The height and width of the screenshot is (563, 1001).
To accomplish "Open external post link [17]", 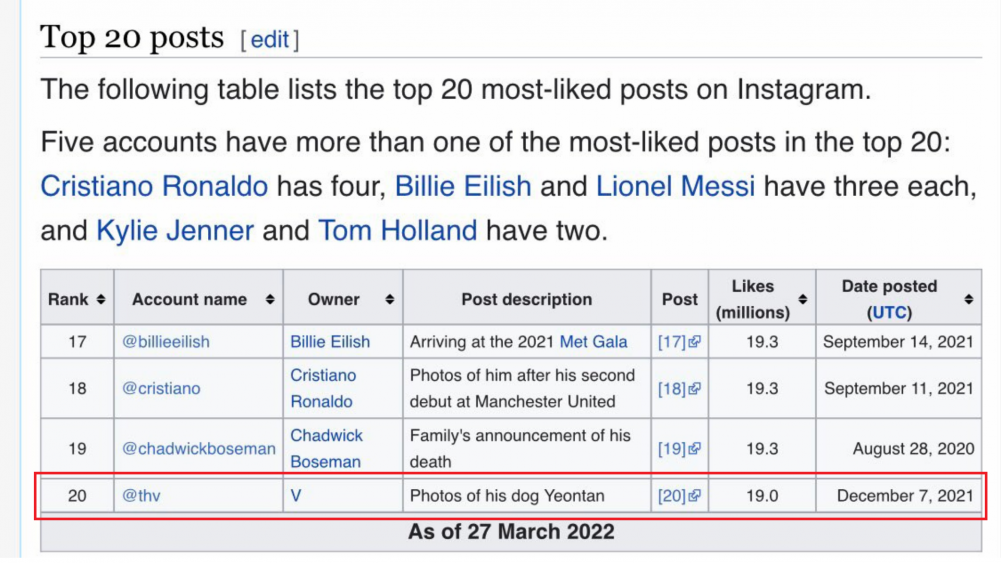I will [679, 342].
